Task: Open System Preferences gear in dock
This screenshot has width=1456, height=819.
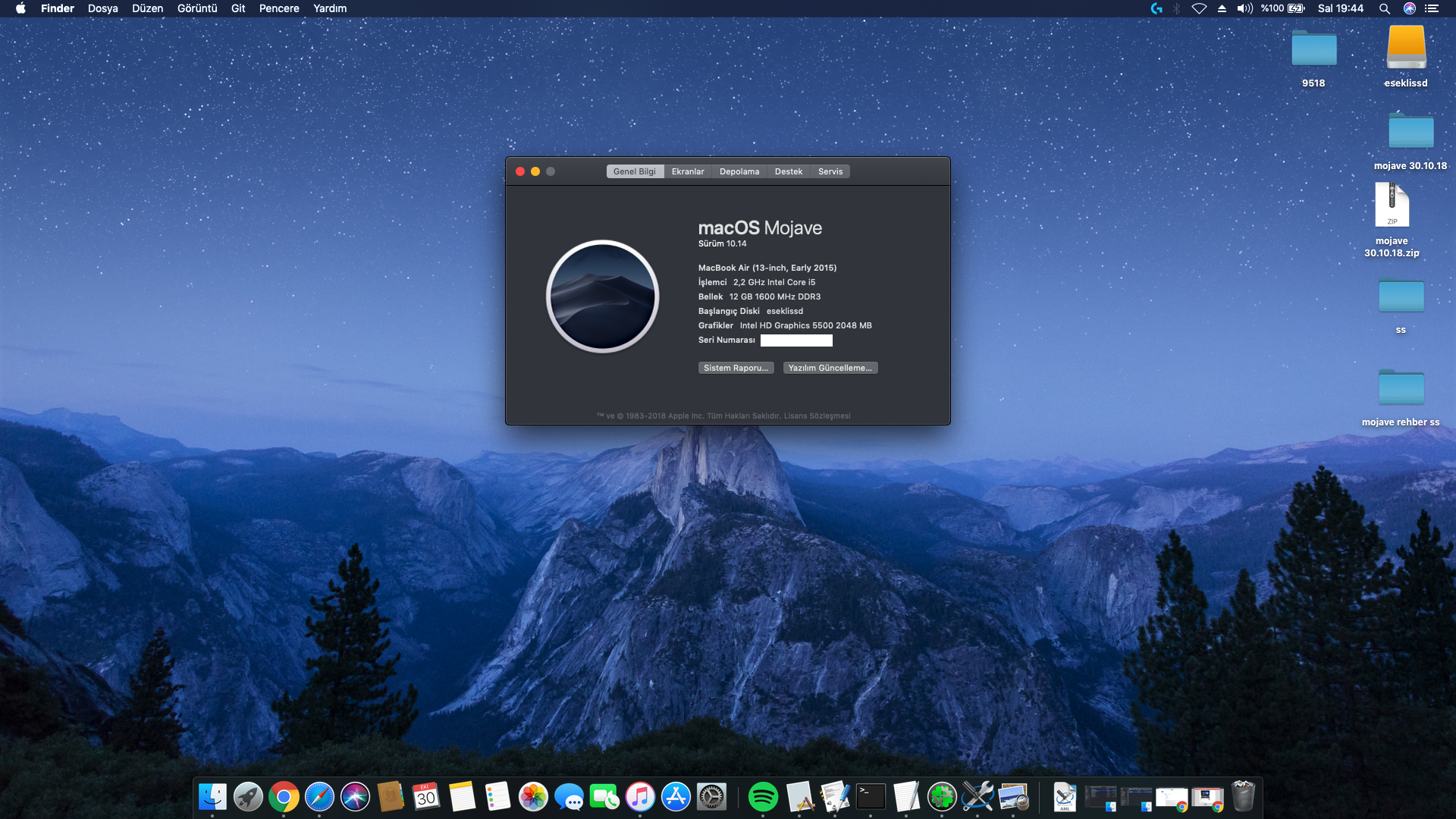Action: pos(711,797)
